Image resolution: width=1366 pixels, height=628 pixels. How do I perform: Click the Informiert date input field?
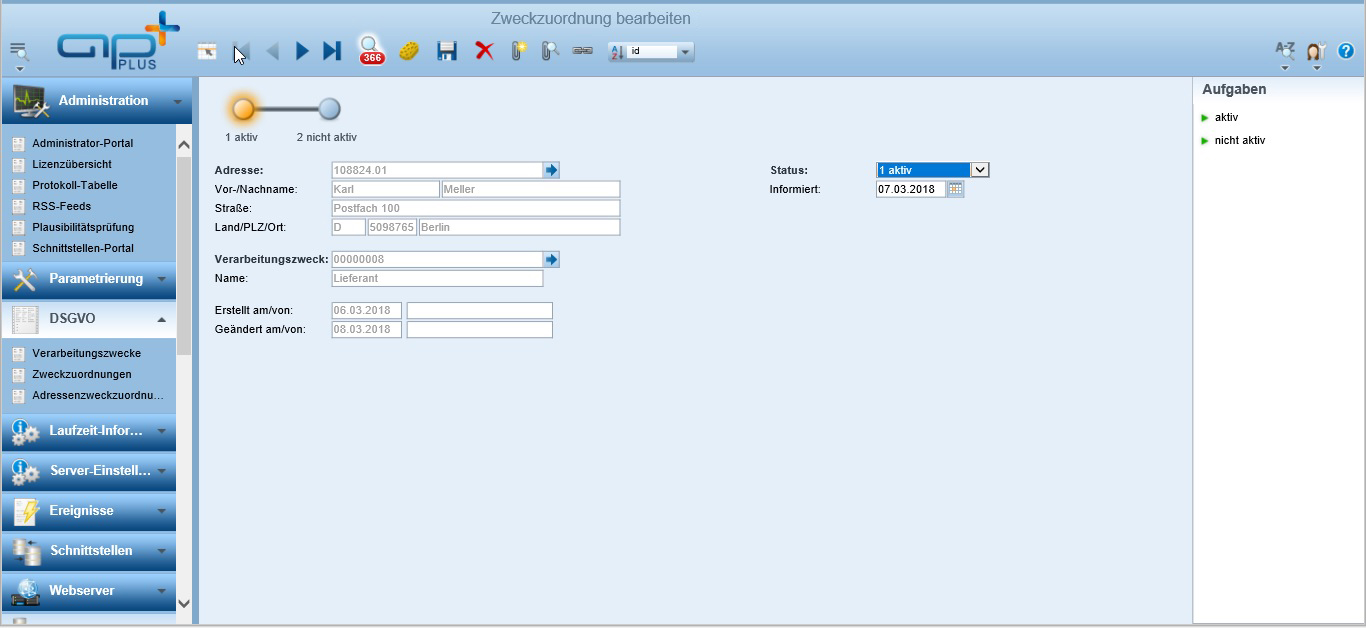pyautogui.click(x=910, y=189)
